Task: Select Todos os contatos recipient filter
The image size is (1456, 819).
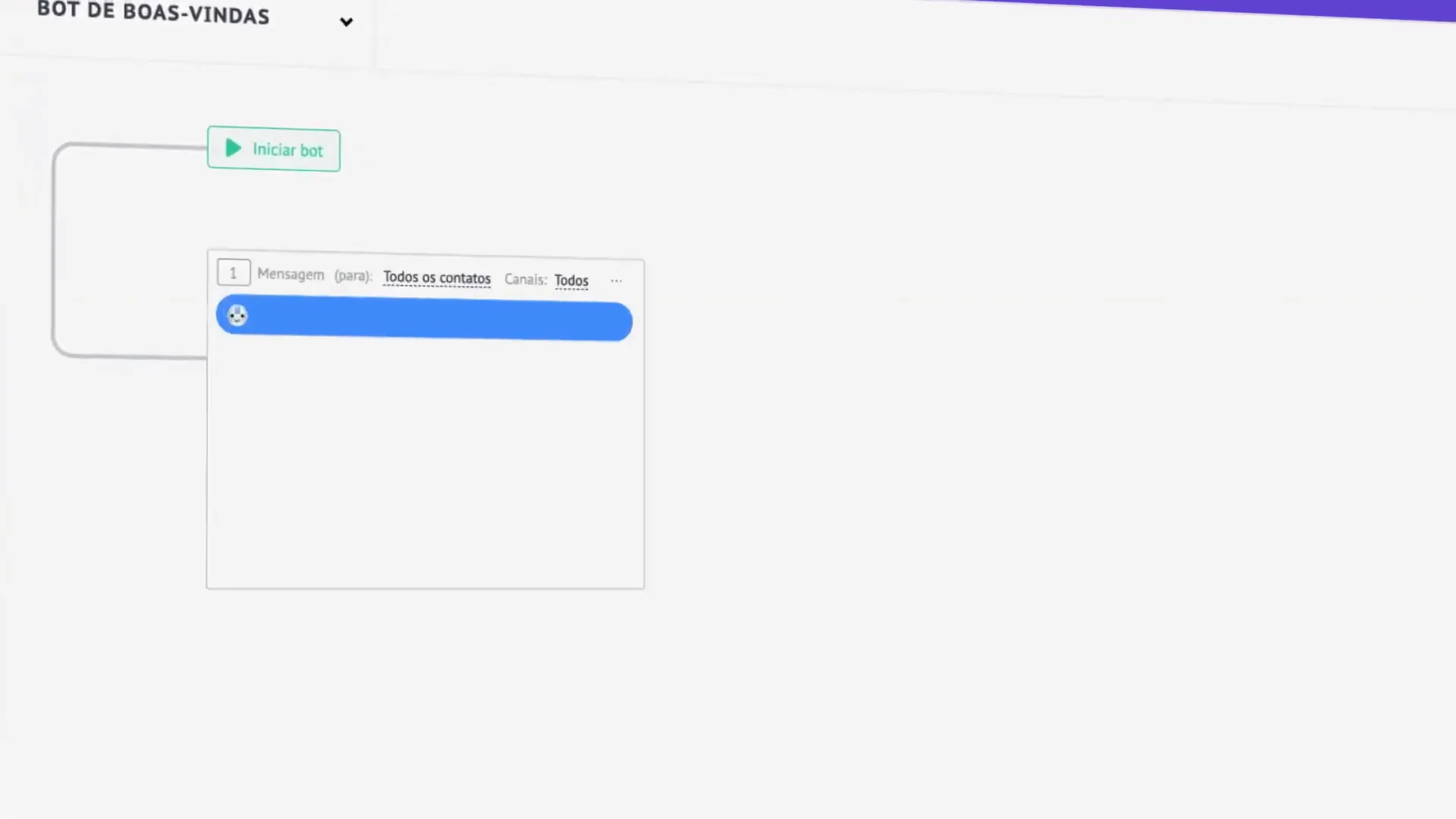Action: coord(437,278)
